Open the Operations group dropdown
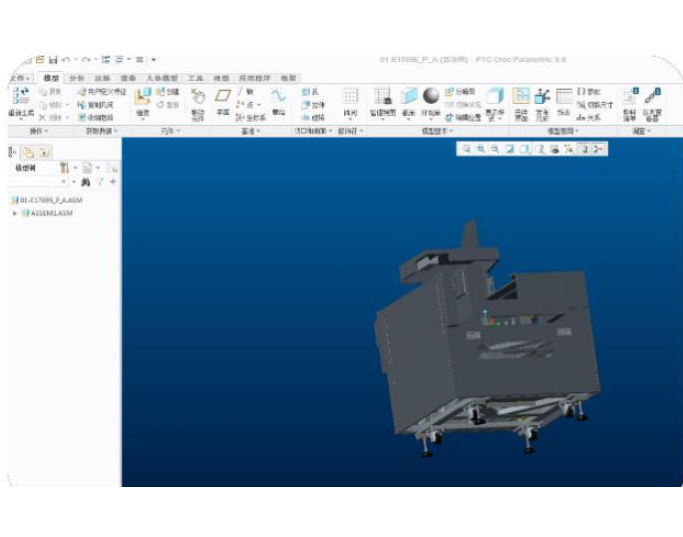 coord(41,131)
